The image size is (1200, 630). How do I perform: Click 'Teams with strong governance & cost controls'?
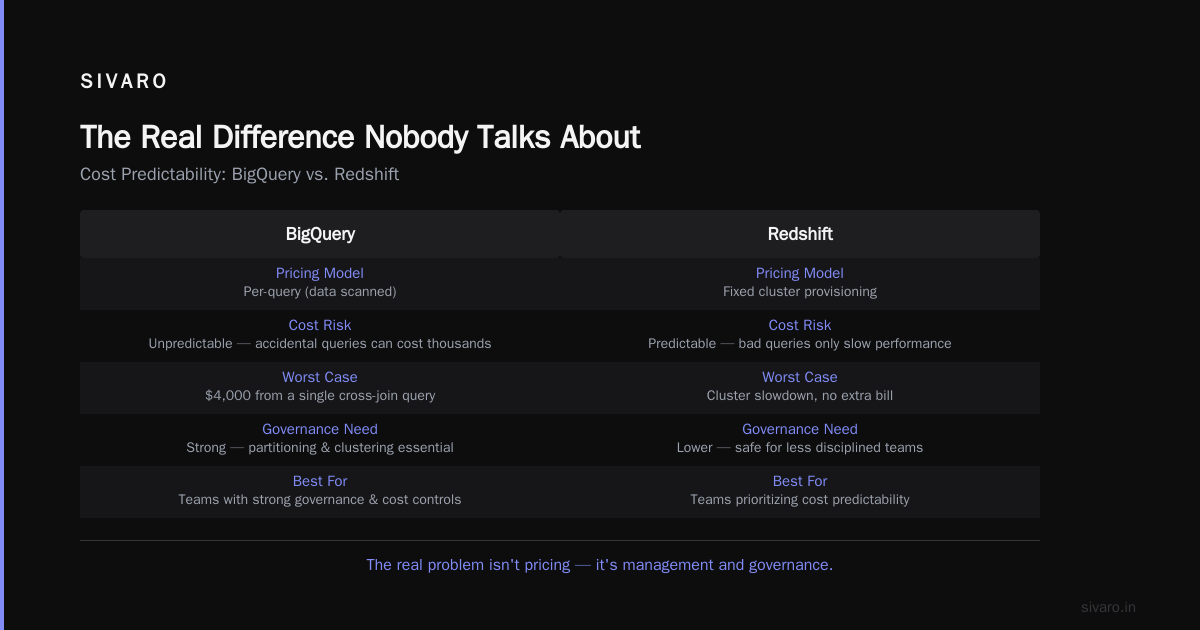(x=320, y=500)
